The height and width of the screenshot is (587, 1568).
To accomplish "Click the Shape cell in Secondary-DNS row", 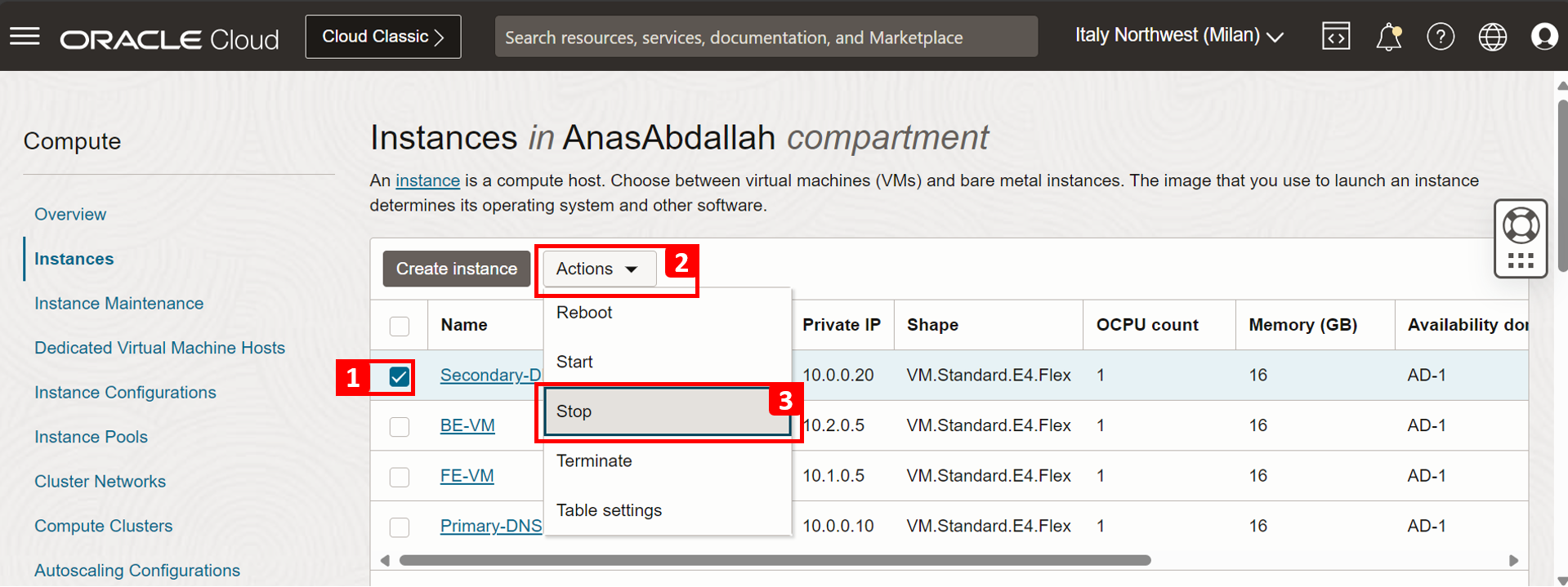I will point(989,375).
